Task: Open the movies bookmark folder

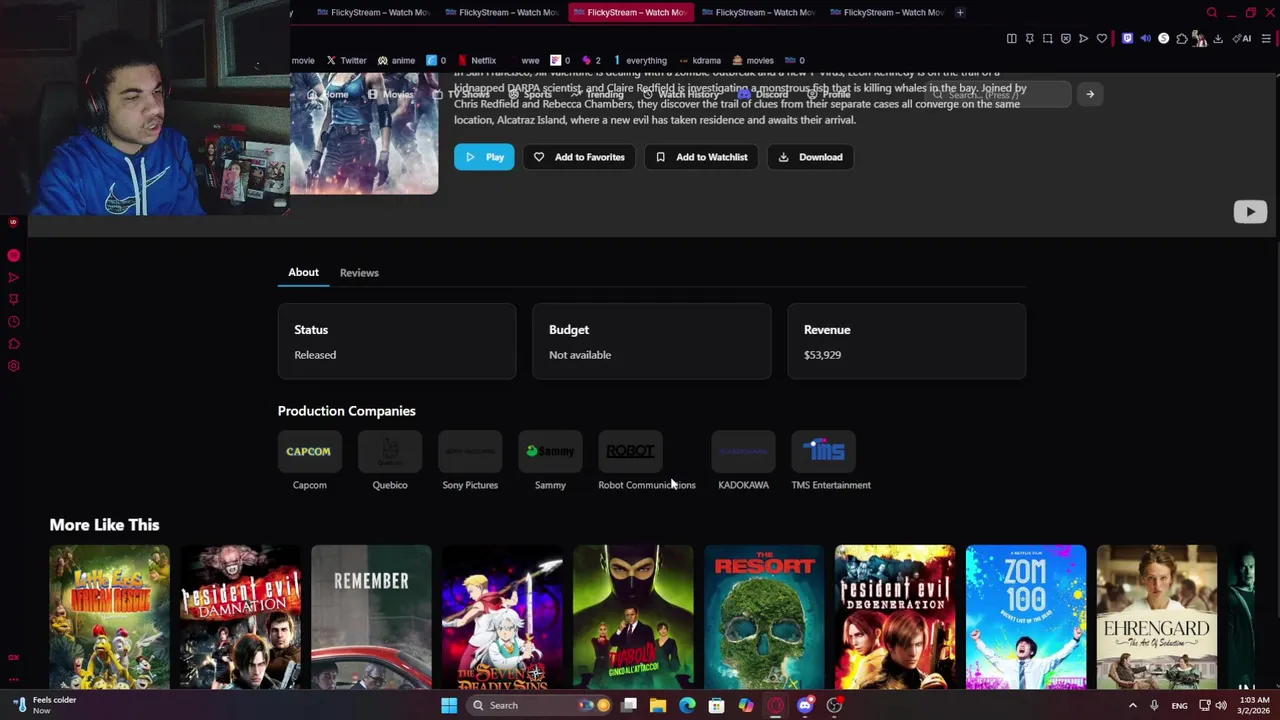Action: click(x=752, y=60)
